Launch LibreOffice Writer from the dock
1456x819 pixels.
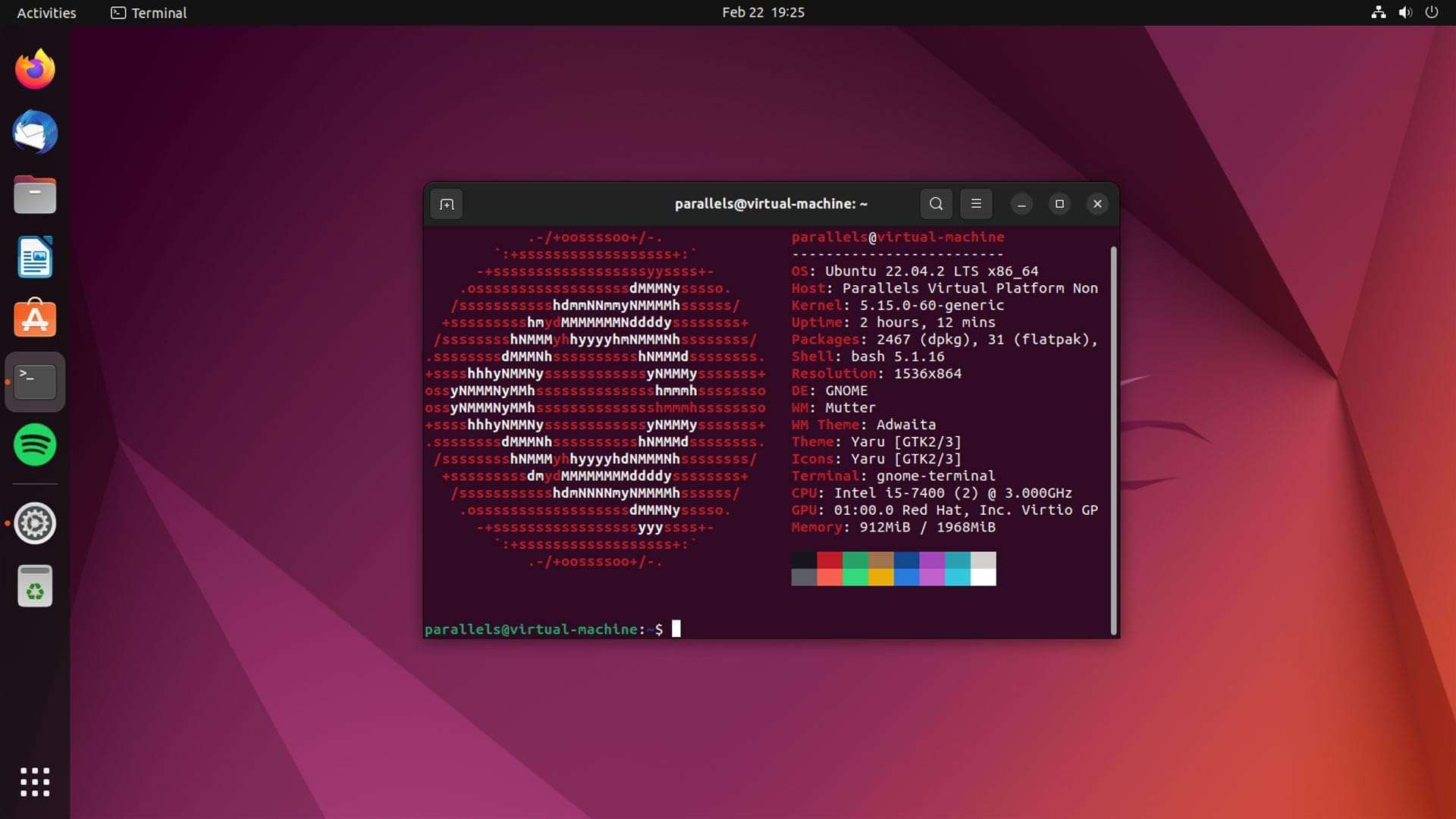tap(34, 256)
